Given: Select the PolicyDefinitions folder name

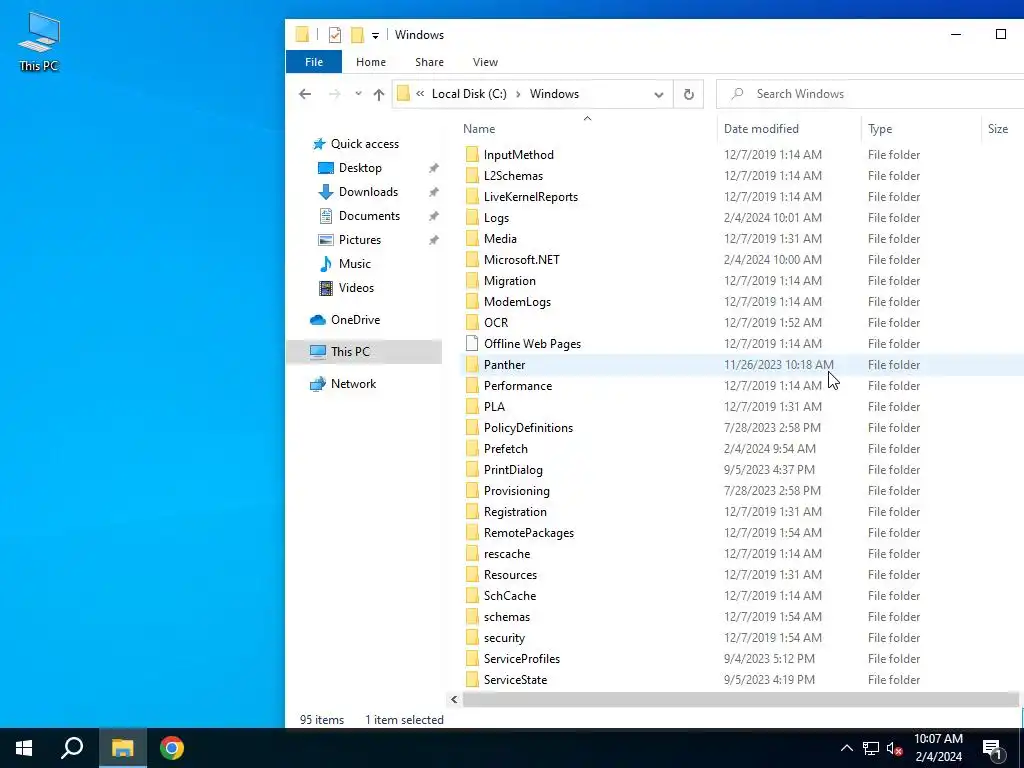Looking at the screenshot, I should pos(528,428).
